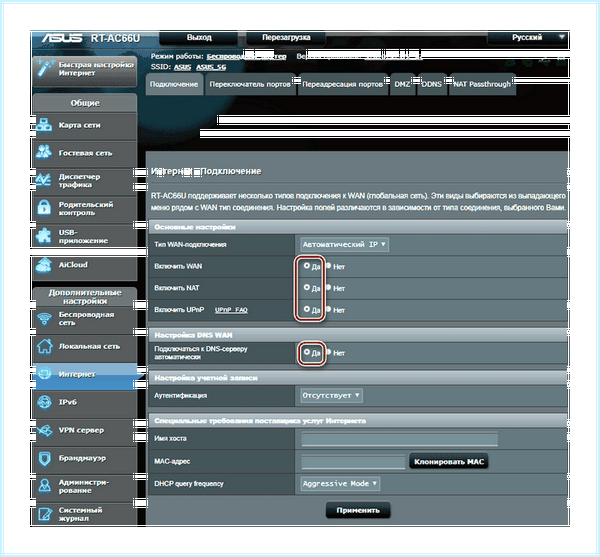Click the network map icon (Карта сети)
600x557 pixels.
tap(44, 125)
